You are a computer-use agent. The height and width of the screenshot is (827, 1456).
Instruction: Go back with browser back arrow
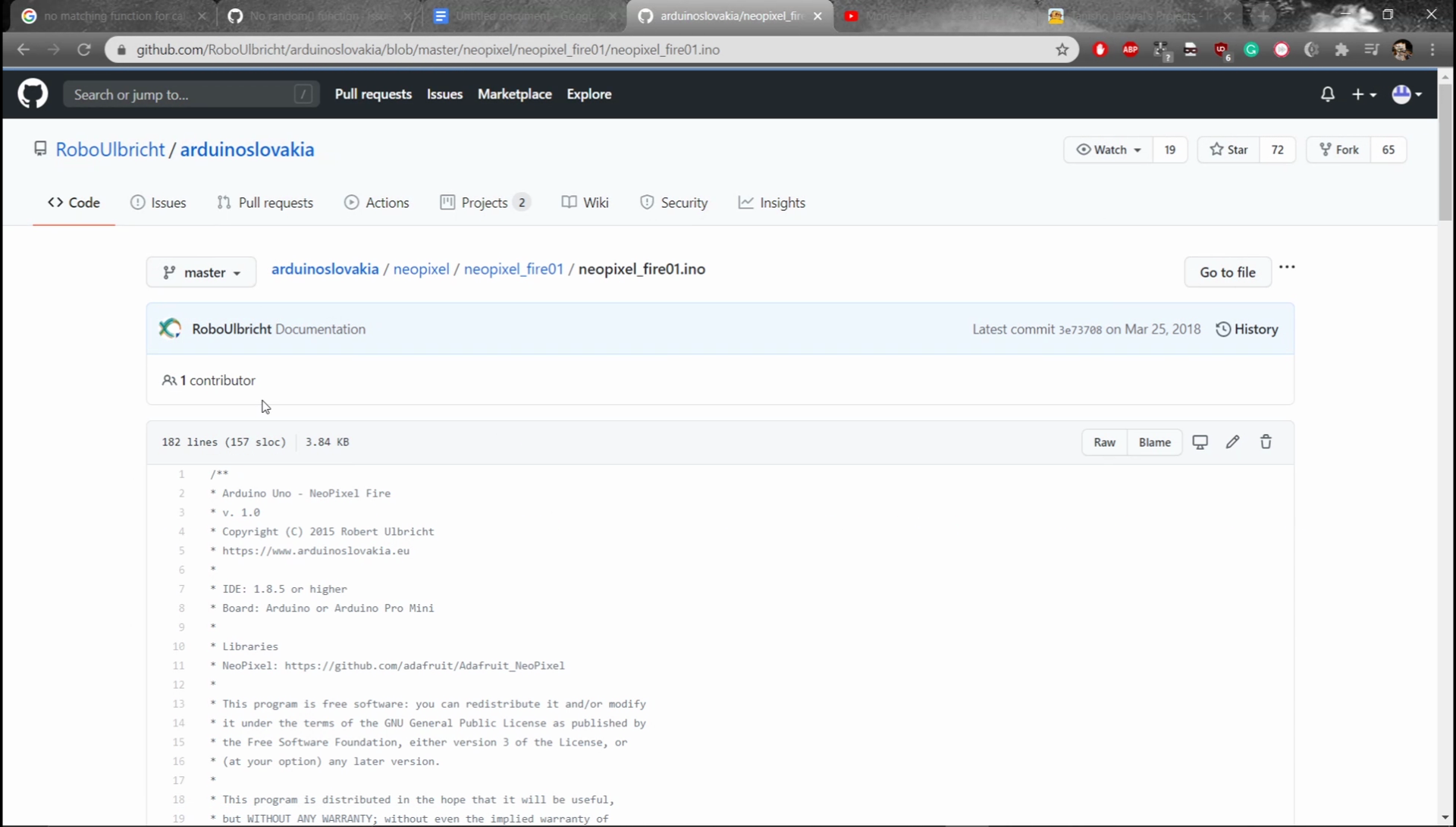pyautogui.click(x=24, y=49)
